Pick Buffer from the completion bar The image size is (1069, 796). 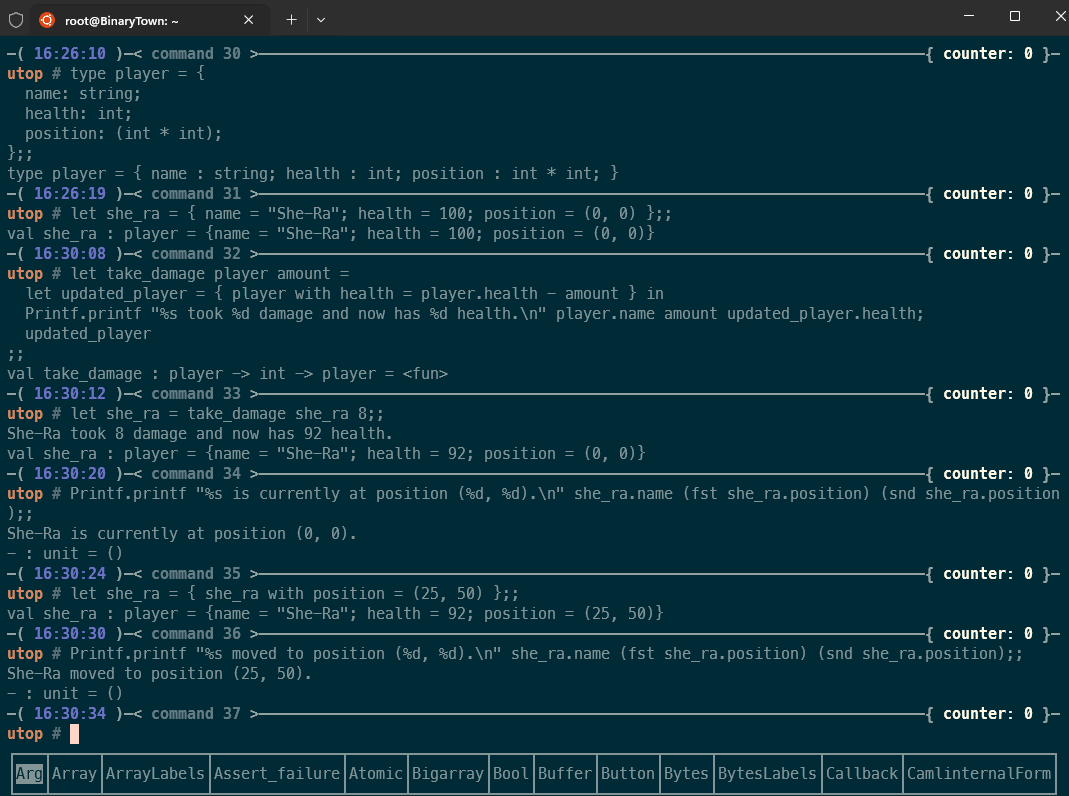click(565, 773)
